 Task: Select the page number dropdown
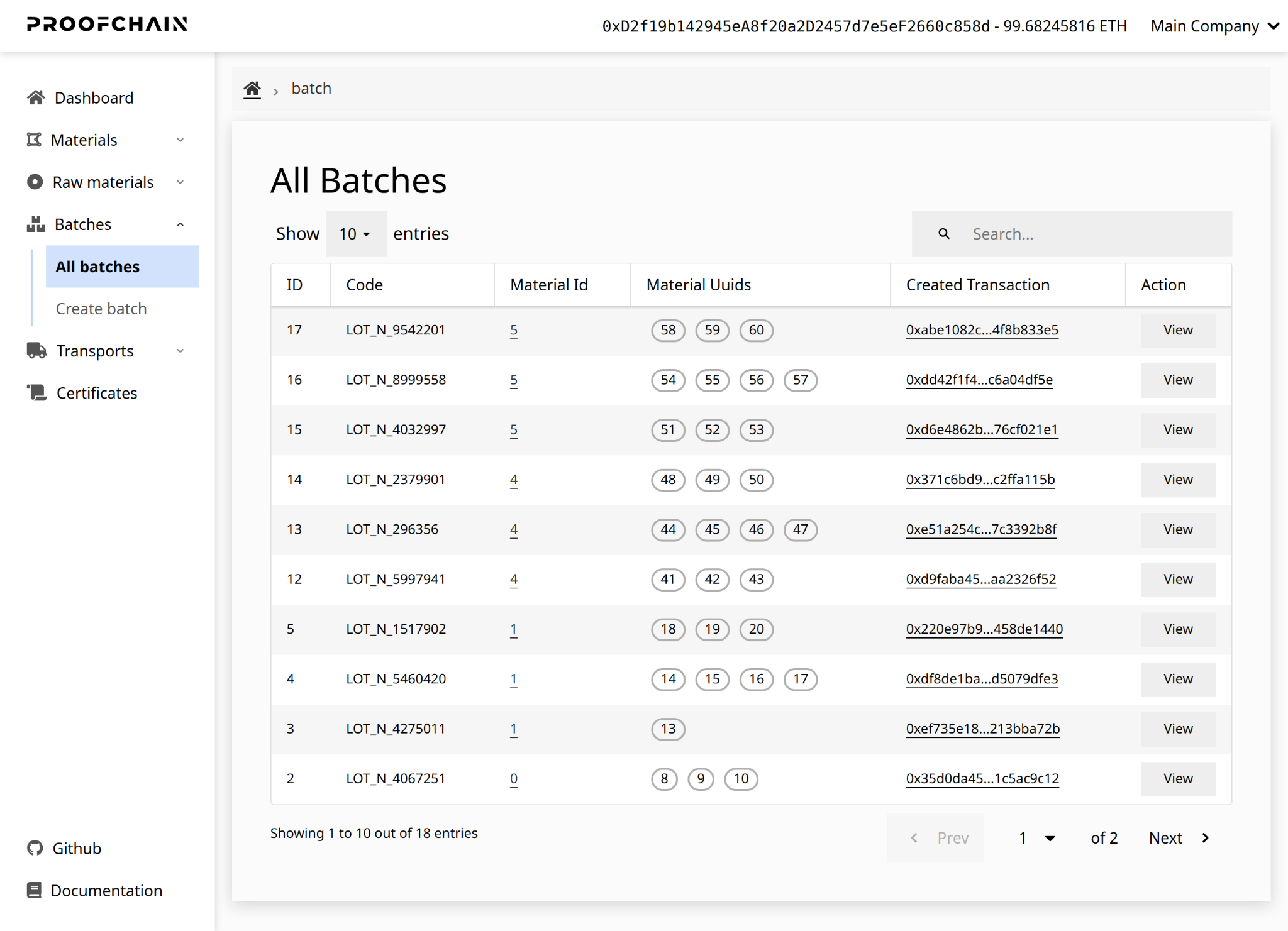pos(1038,838)
